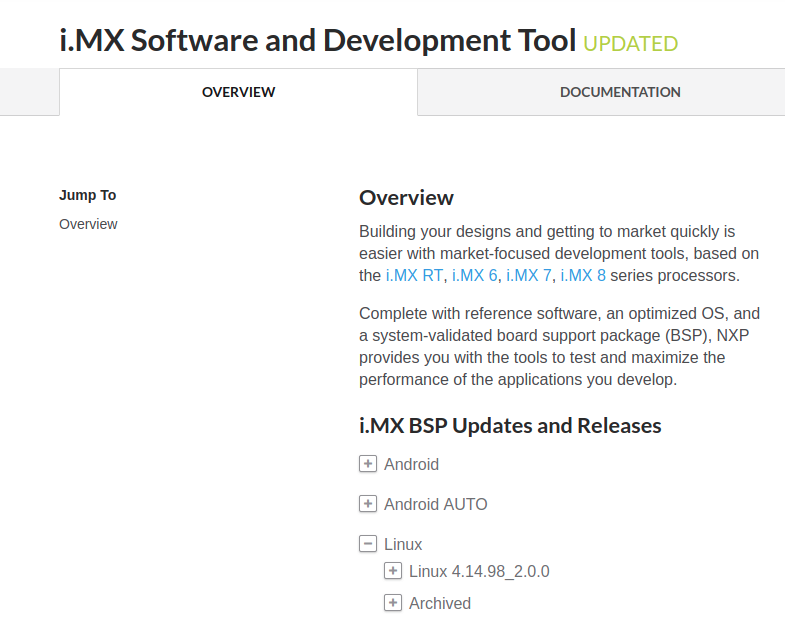This screenshot has height=626, width=785.
Task: Click the Overview section heading
Action: coord(406,197)
